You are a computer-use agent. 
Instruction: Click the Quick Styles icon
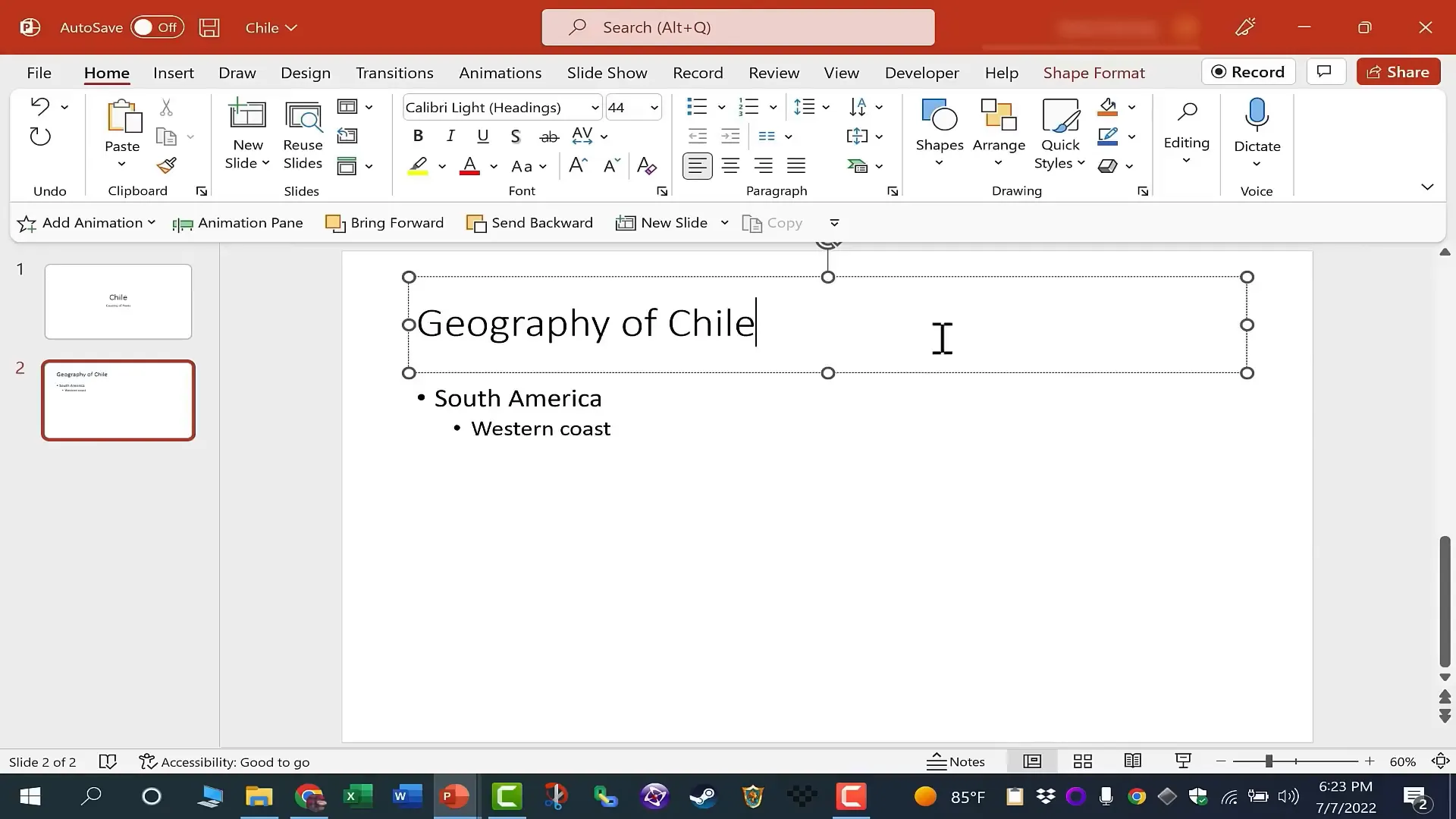tap(1060, 115)
